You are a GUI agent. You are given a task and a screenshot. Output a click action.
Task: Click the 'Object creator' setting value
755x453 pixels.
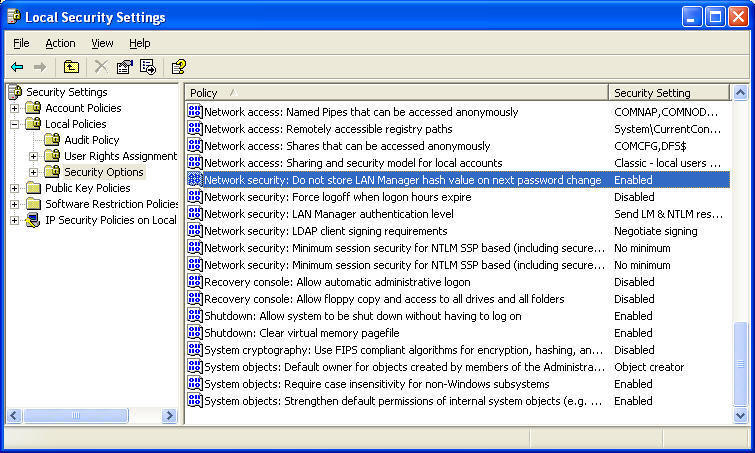[649, 367]
